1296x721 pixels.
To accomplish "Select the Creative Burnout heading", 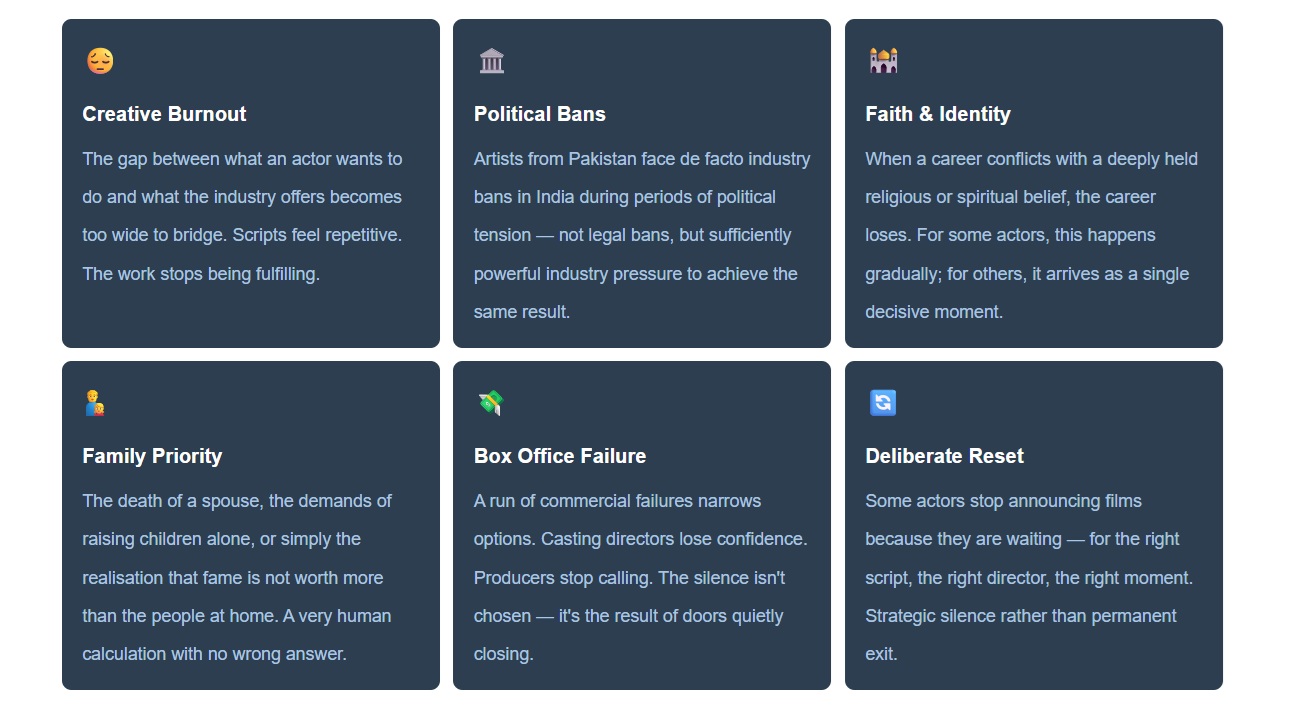I will click(164, 114).
